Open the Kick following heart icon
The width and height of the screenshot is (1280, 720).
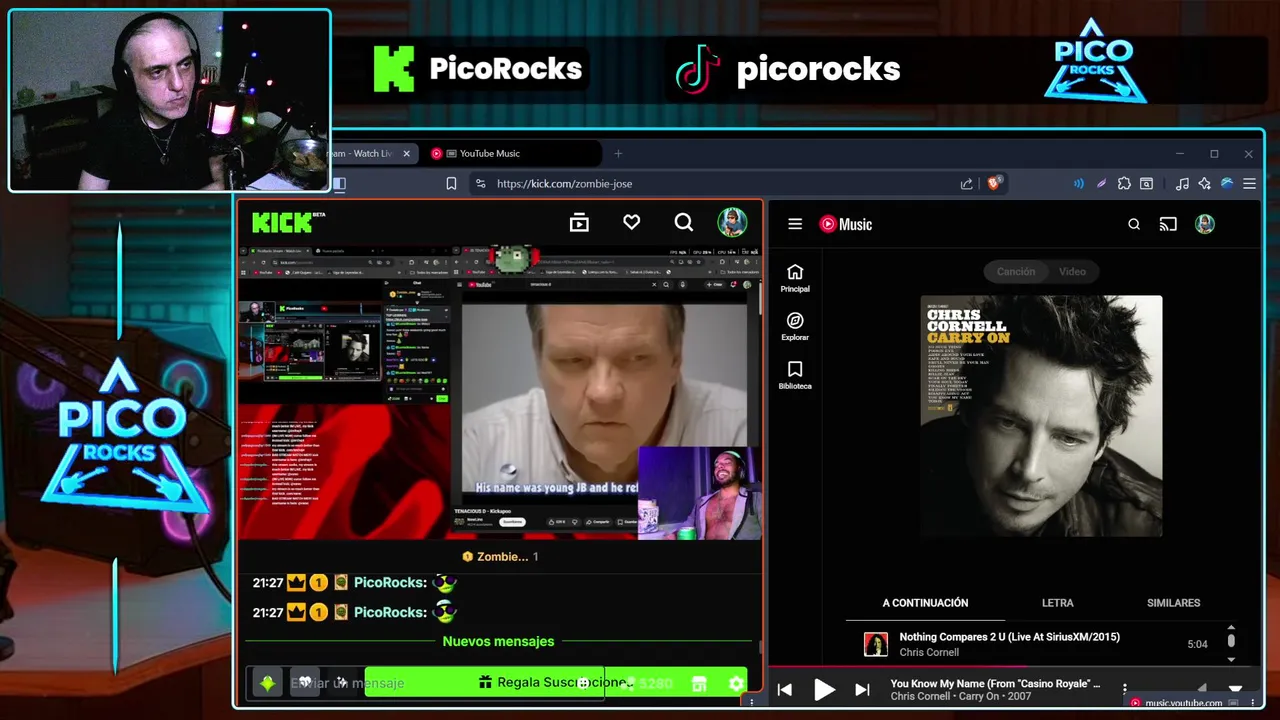[x=631, y=222]
